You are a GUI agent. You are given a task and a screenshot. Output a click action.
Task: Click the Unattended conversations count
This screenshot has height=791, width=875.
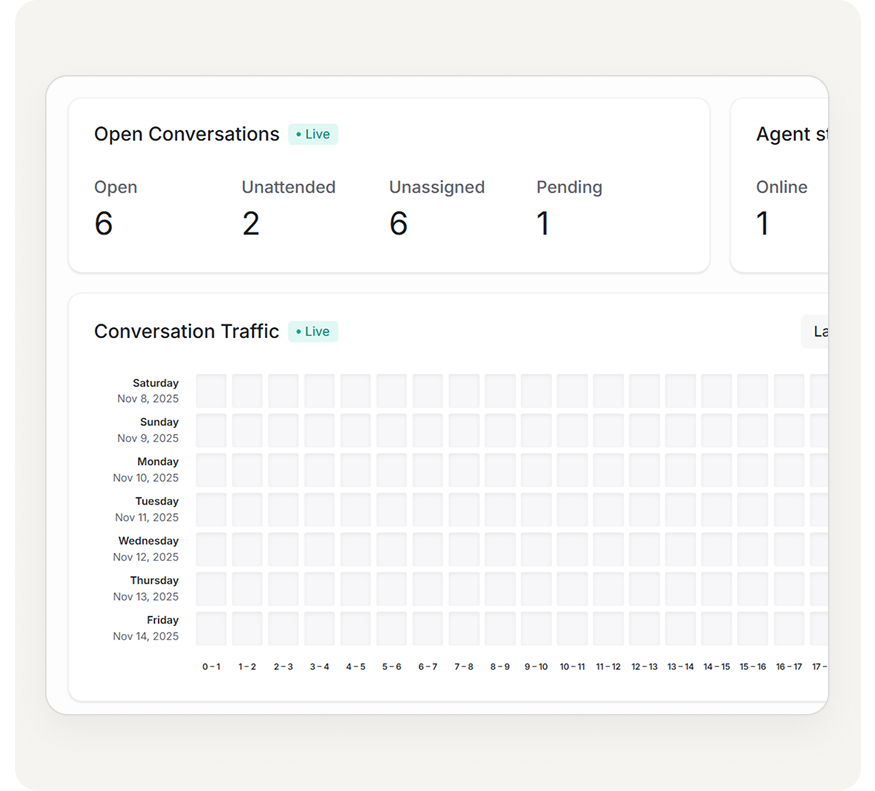[251, 224]
